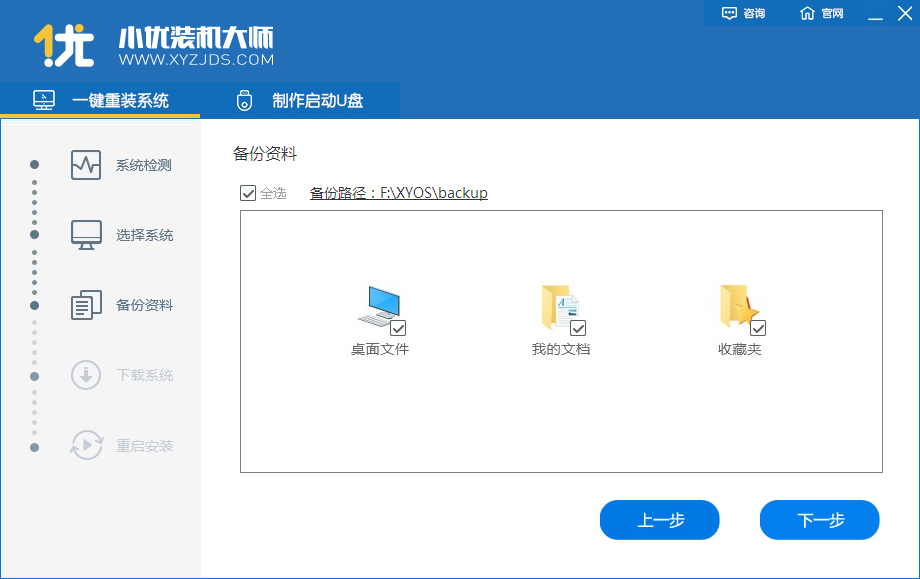
Task: Click the 下一步 button
Action: tap(819, 520)
